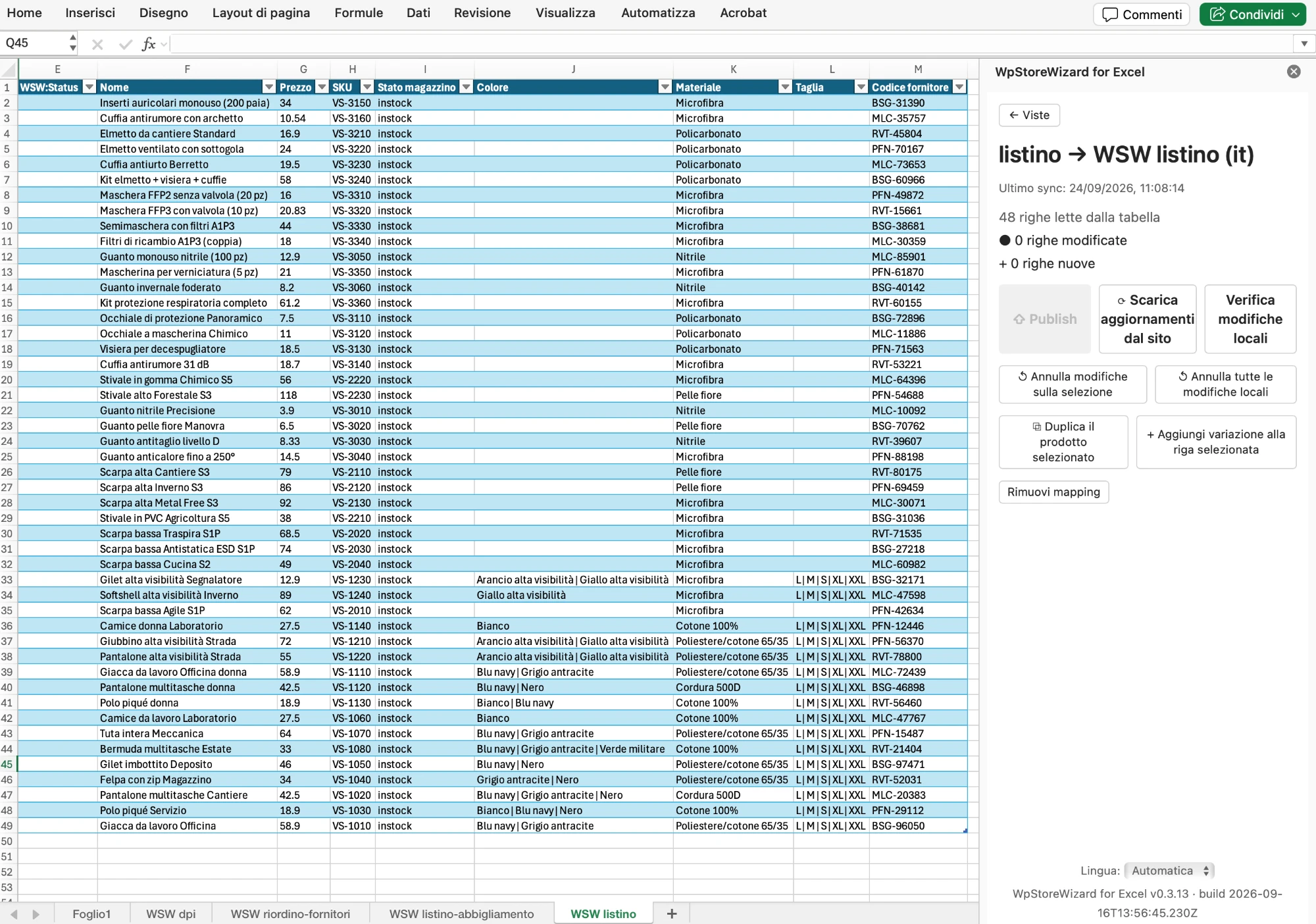Open the SKU column filter dropdown
Viewport: 1316px width, 924px height.
[x=367, y=87]
